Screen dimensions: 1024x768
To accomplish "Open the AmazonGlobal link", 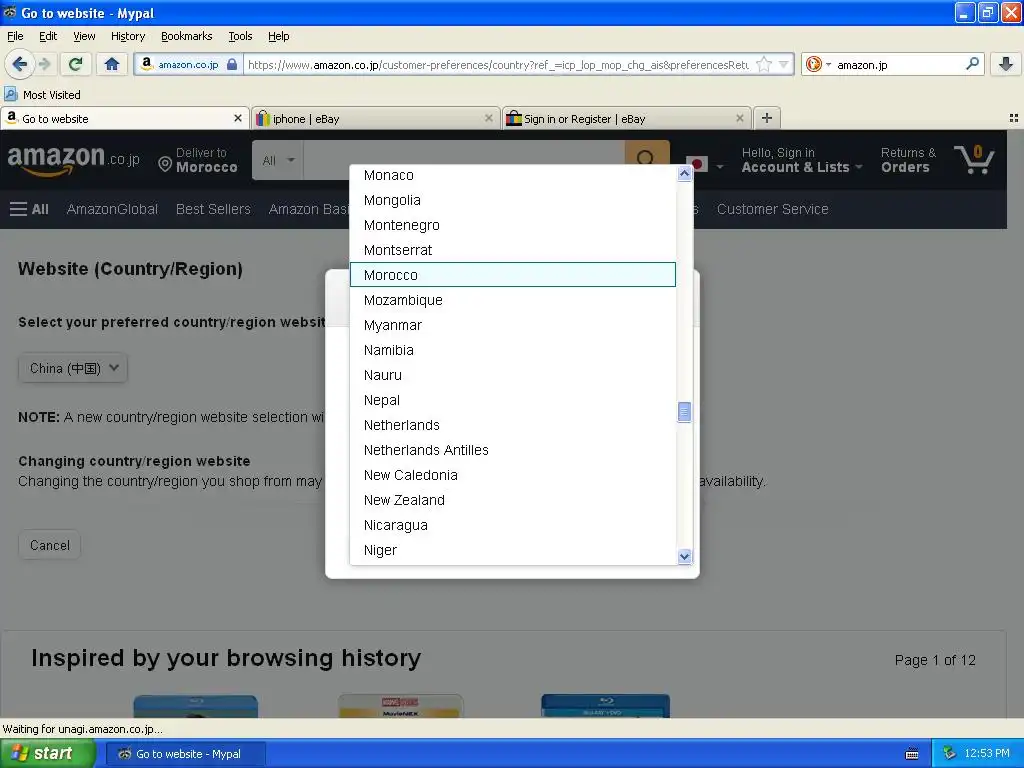I will (x=112, y=209).
